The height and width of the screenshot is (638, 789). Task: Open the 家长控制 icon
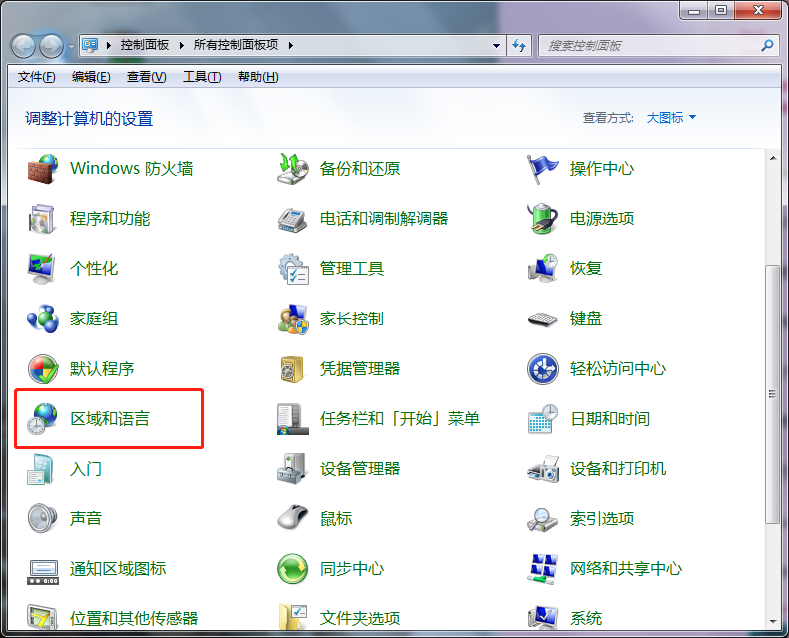(293, 318)
